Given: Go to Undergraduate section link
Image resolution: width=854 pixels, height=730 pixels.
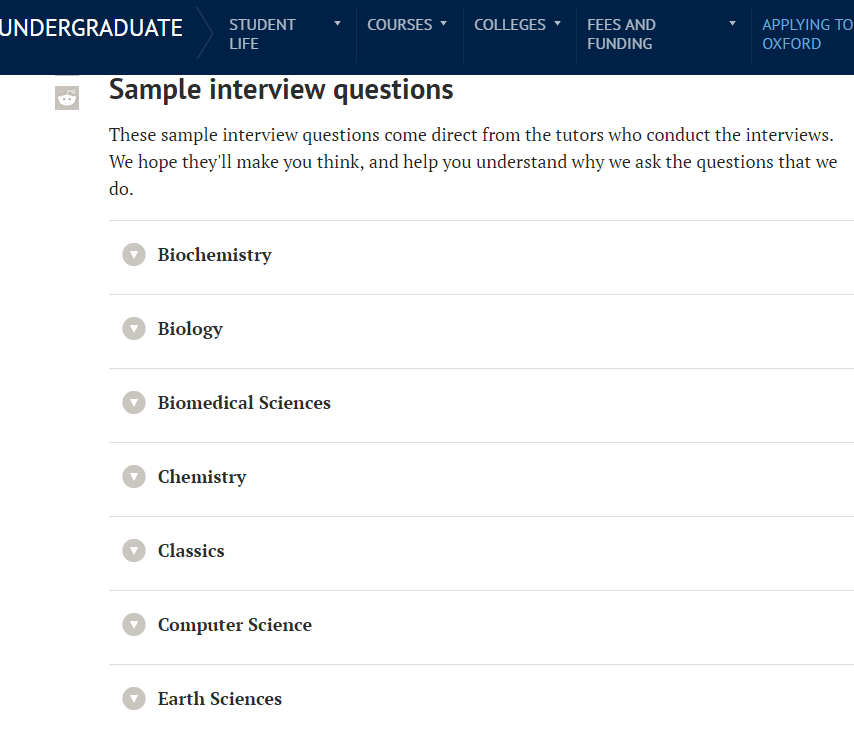Looking at the screenshot, I should pos(91,28).
